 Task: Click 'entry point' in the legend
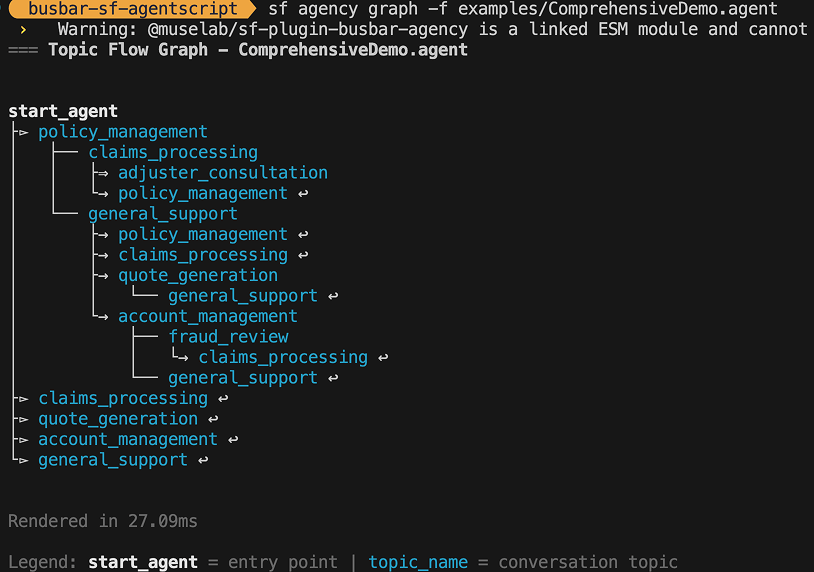[283, 562]
